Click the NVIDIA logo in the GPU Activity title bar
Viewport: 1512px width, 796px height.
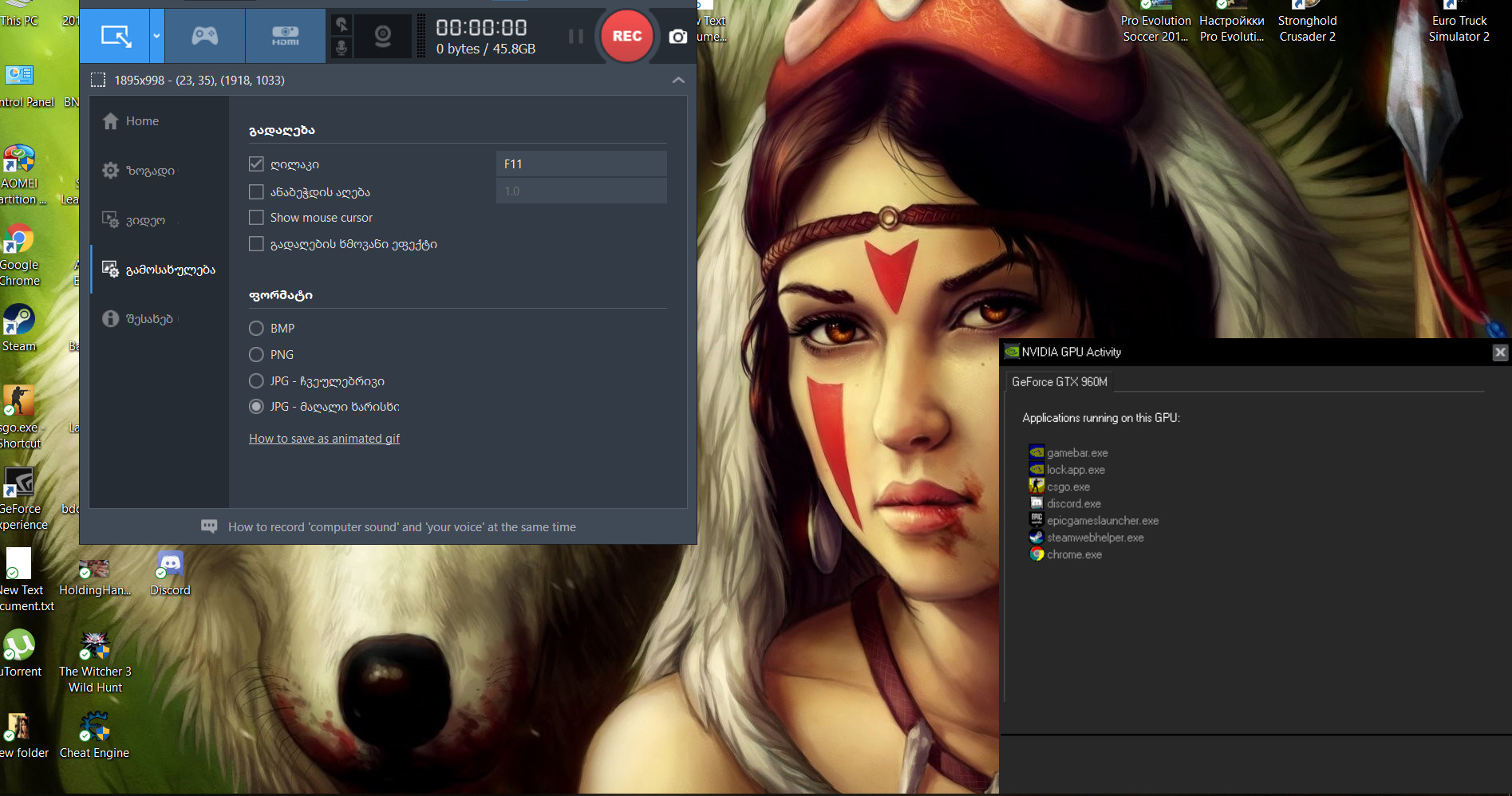[1012, 352]
